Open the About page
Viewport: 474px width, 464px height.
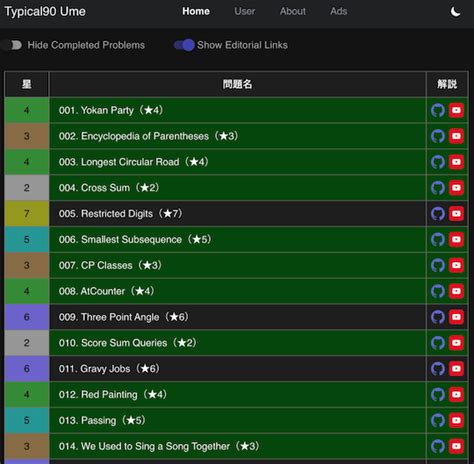293,11
